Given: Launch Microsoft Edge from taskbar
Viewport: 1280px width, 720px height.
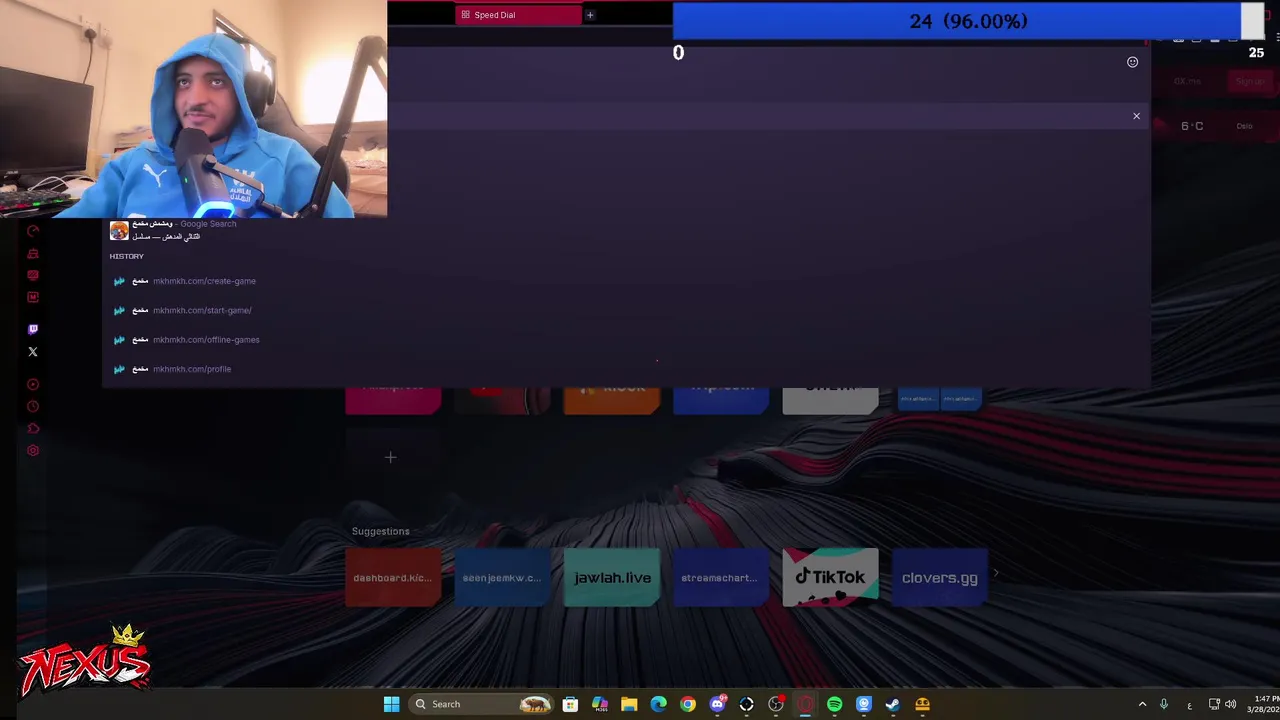Looking at the screenshot, I should coord(658,704).
